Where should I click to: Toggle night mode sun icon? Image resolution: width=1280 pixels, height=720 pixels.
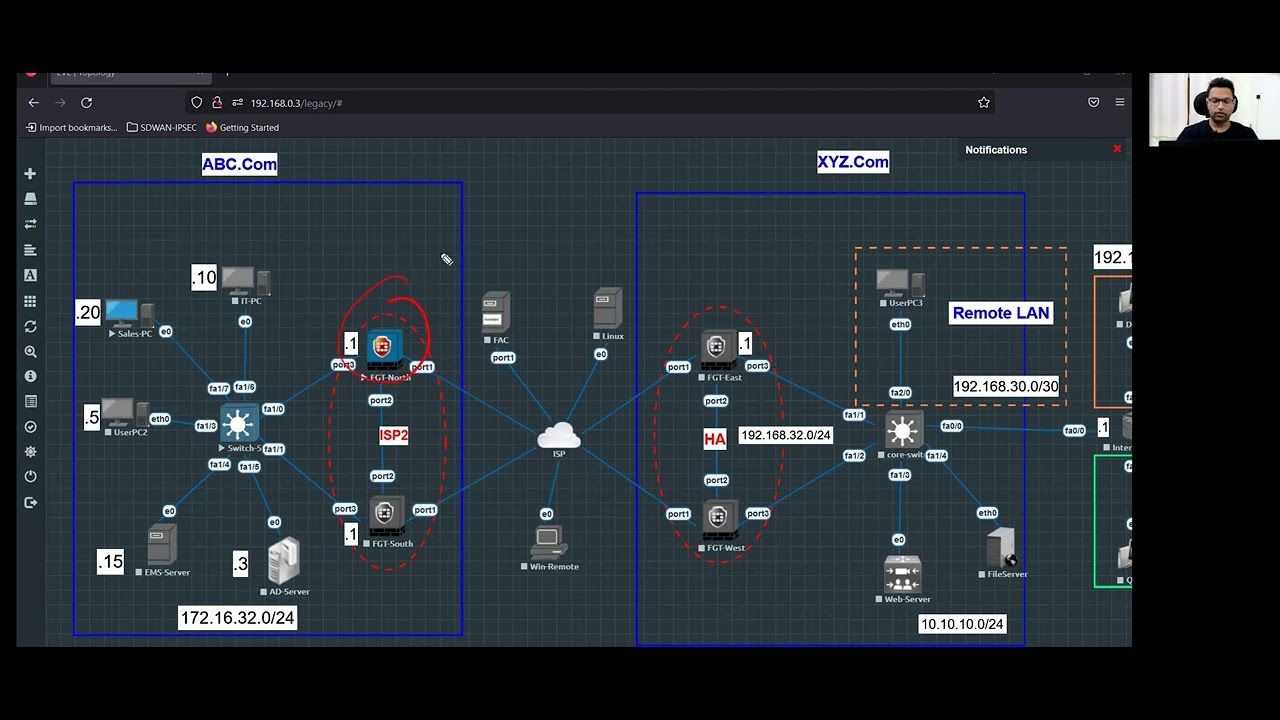coord(30,452)
